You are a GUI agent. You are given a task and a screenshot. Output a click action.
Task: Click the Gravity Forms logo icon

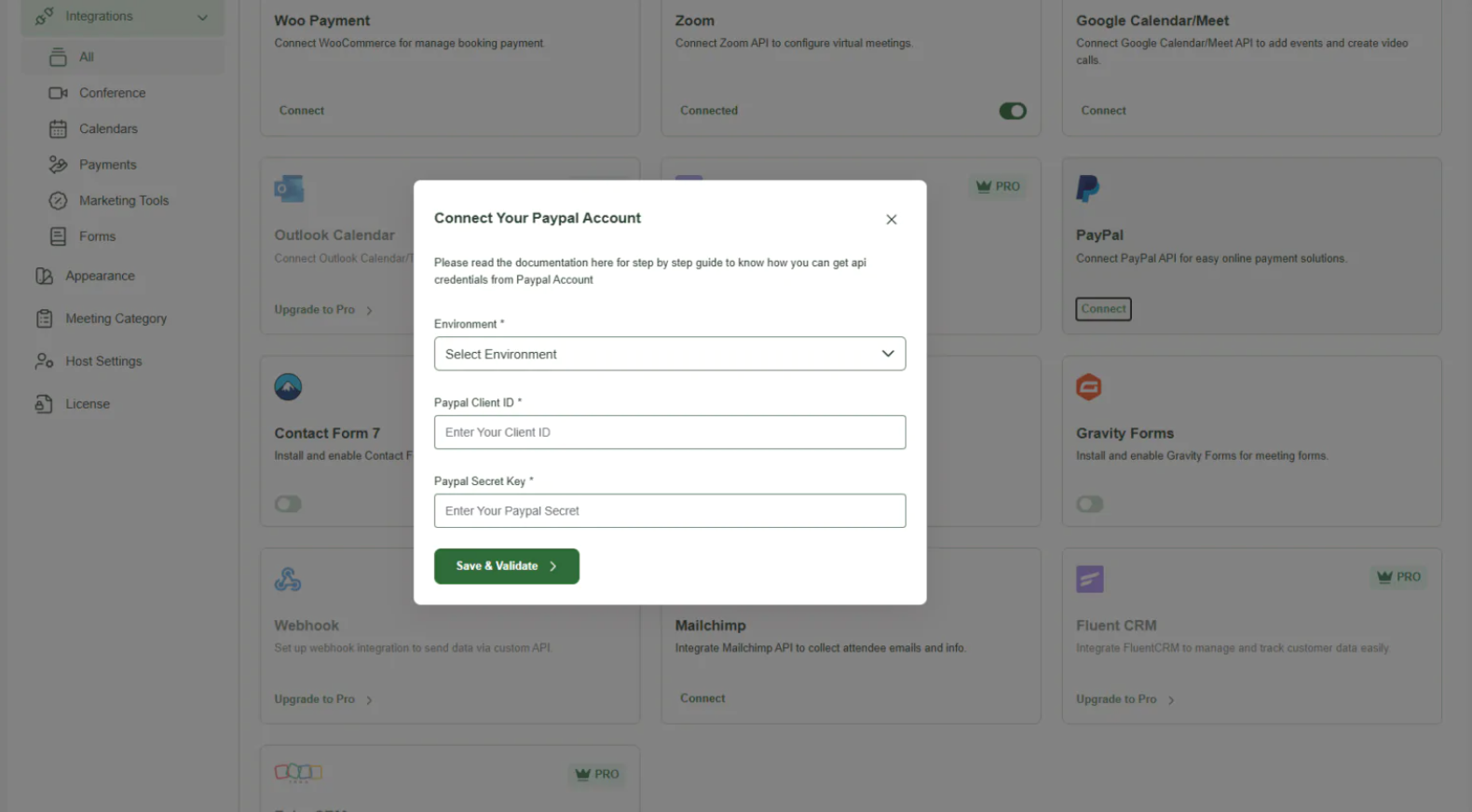point(1089,386)
